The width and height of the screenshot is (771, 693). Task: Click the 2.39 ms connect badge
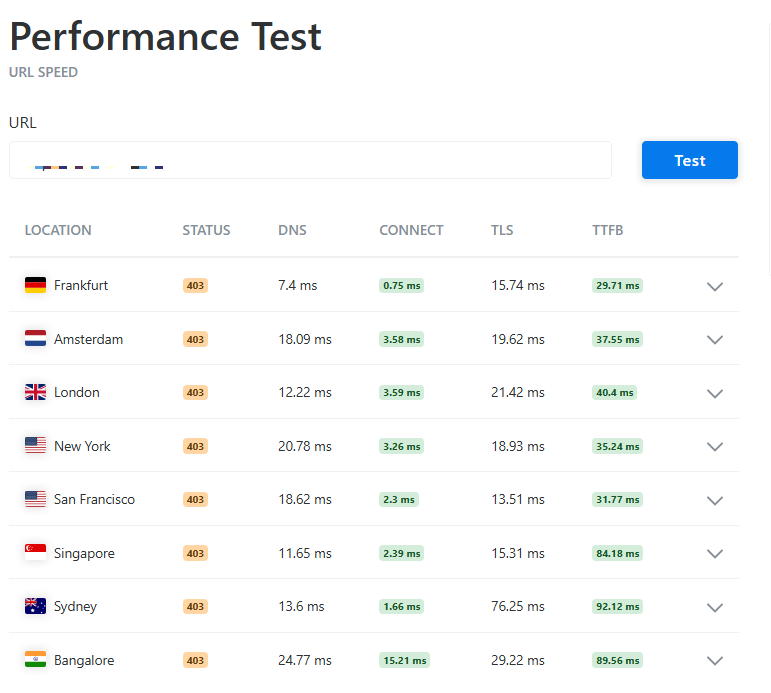401,553
